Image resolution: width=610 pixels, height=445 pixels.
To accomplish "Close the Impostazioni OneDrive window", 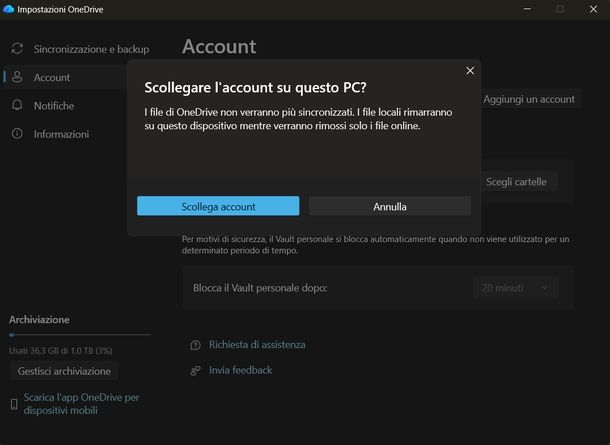I will click(x=593, y=9).
